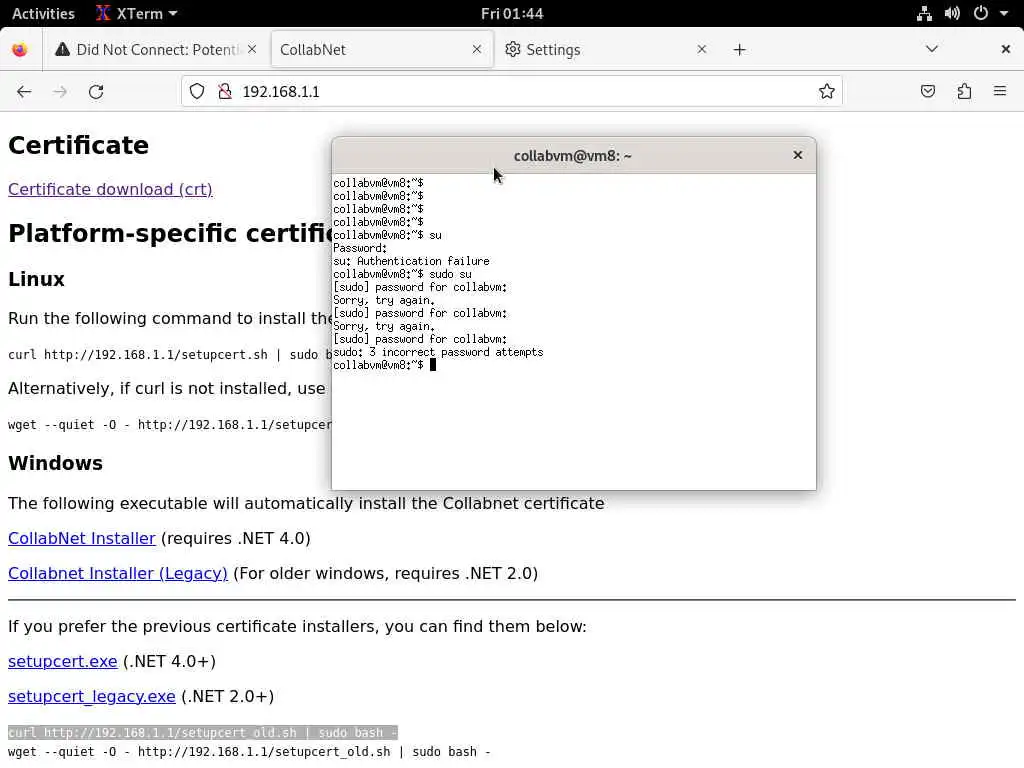Close the CollabNet tab

pyautogui.click(x=477, y=50)
